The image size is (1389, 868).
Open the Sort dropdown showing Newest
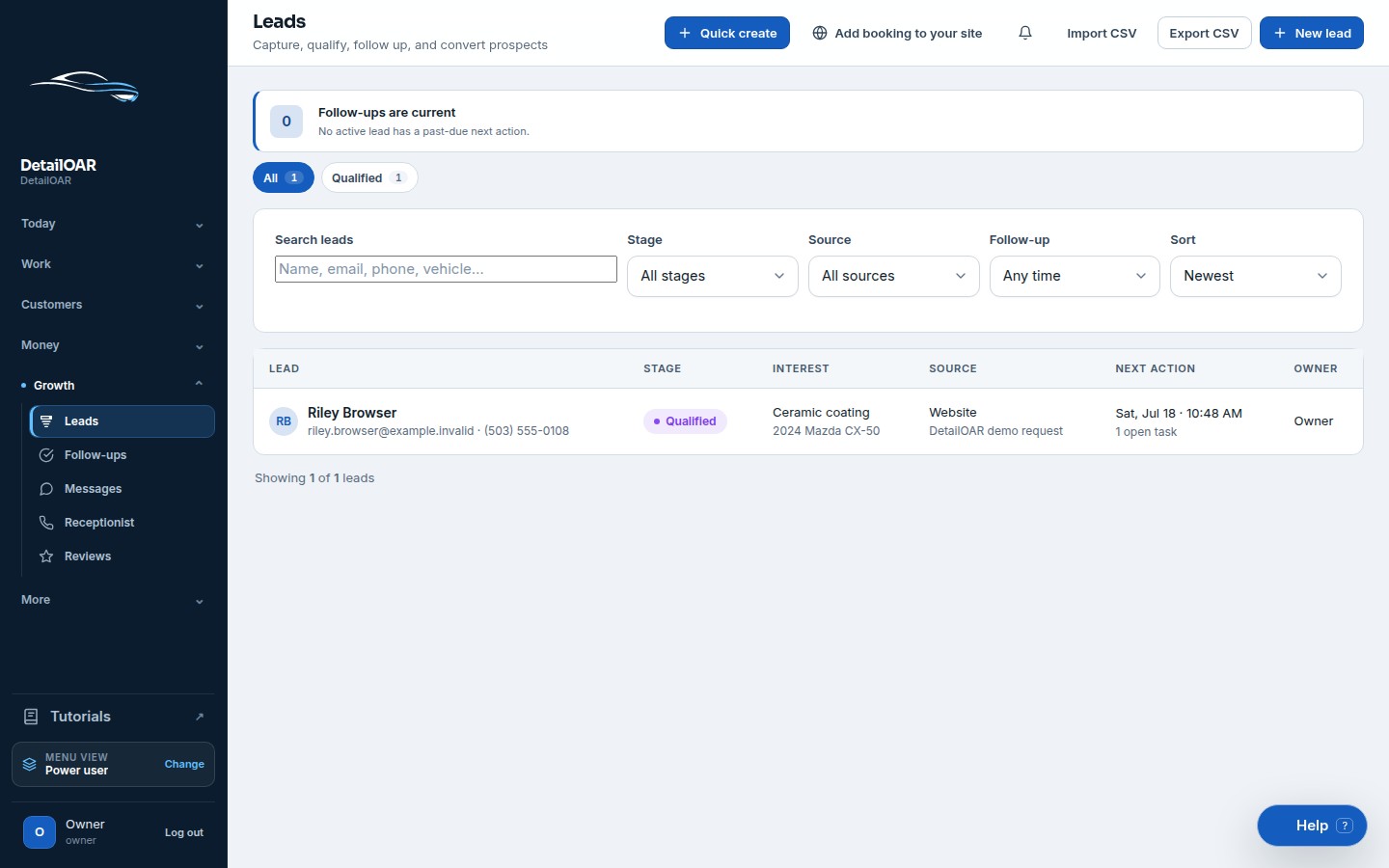click(x=1256, y=276)
